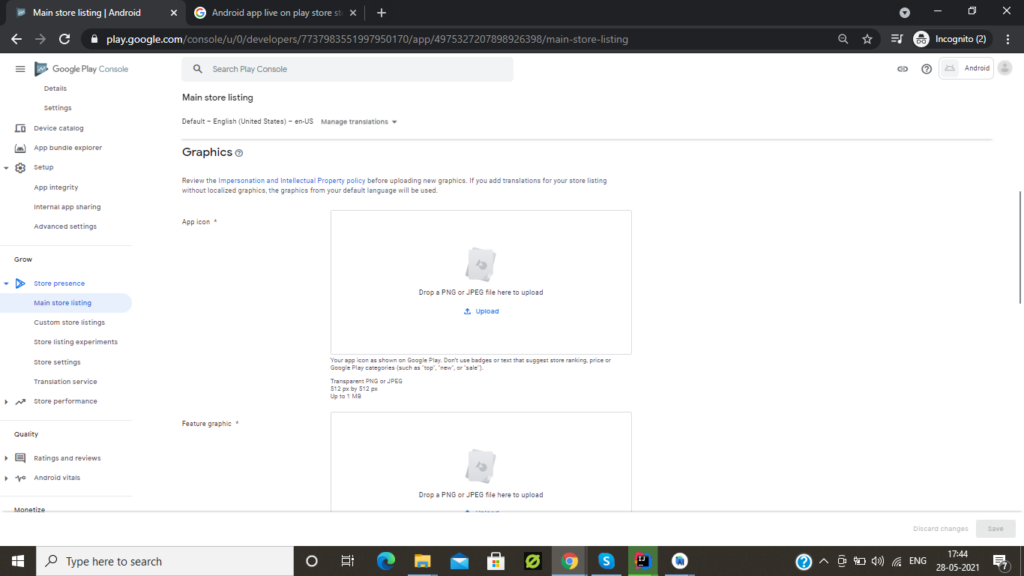Open Android vitals in the sidebar

(x=57, y=477)
